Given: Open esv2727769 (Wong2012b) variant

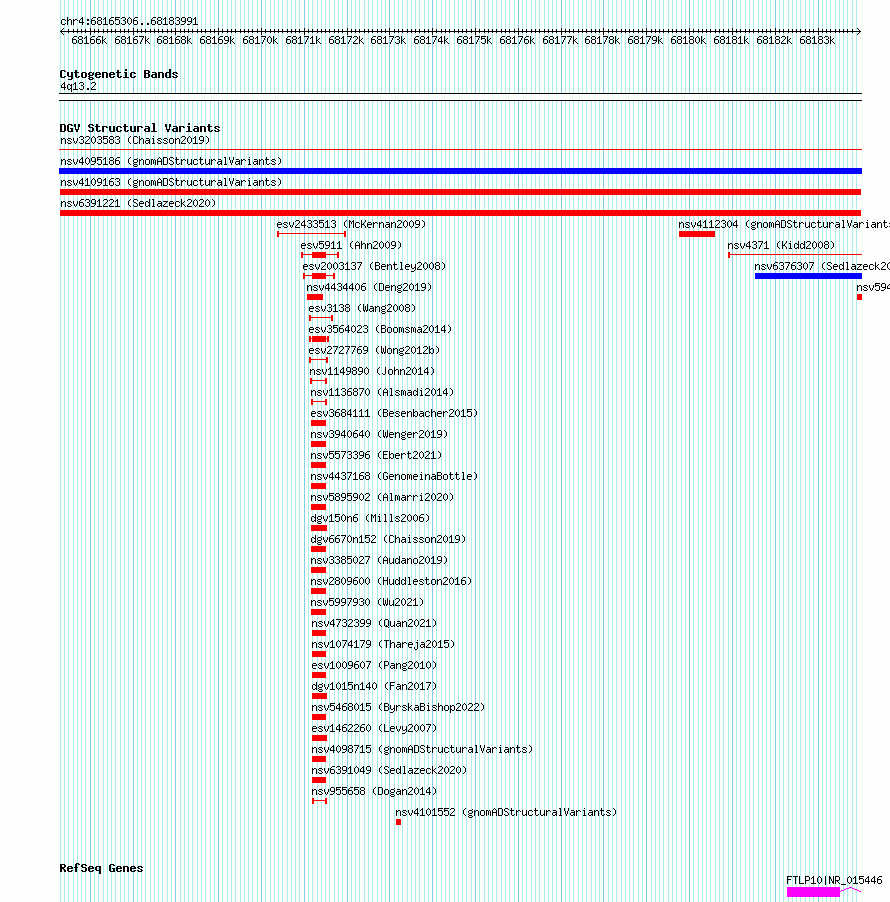Looking at the screenshot, I should pyautogui.click(x=374, y=350).
